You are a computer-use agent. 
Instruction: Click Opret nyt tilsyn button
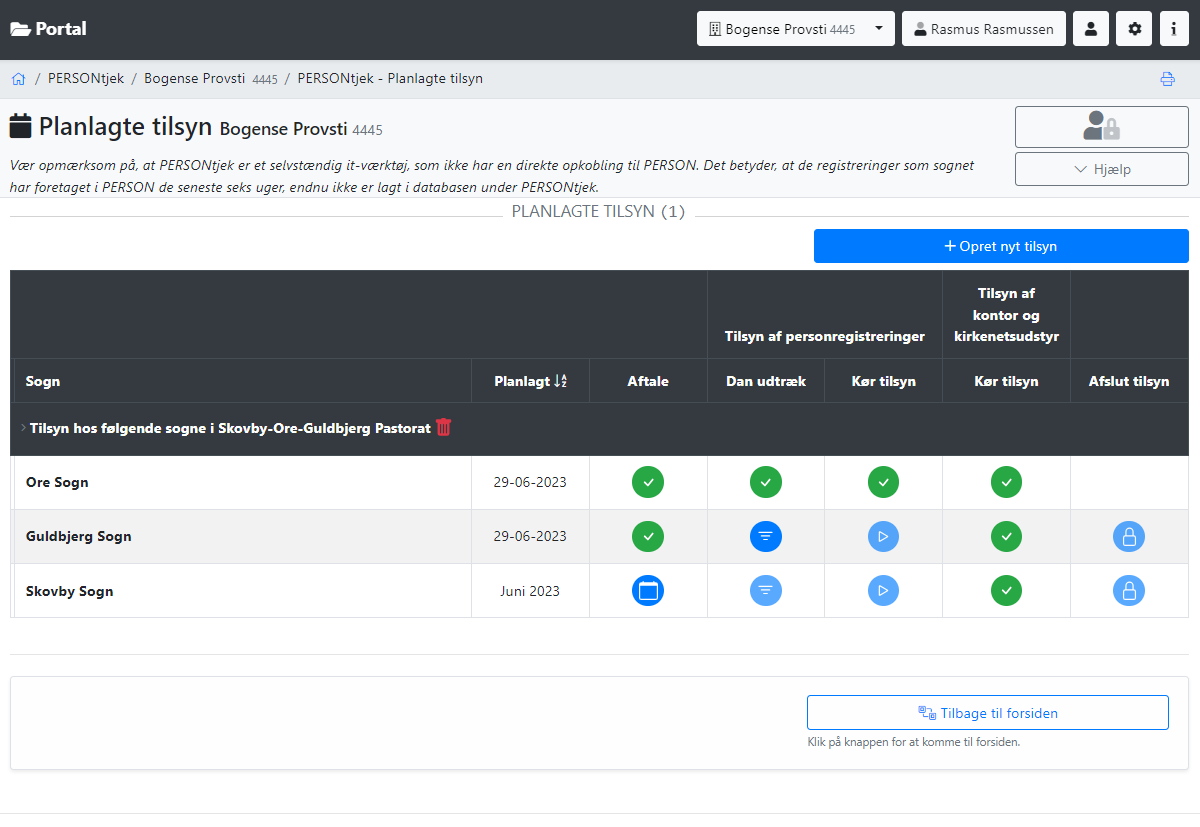pos(1001,246)
